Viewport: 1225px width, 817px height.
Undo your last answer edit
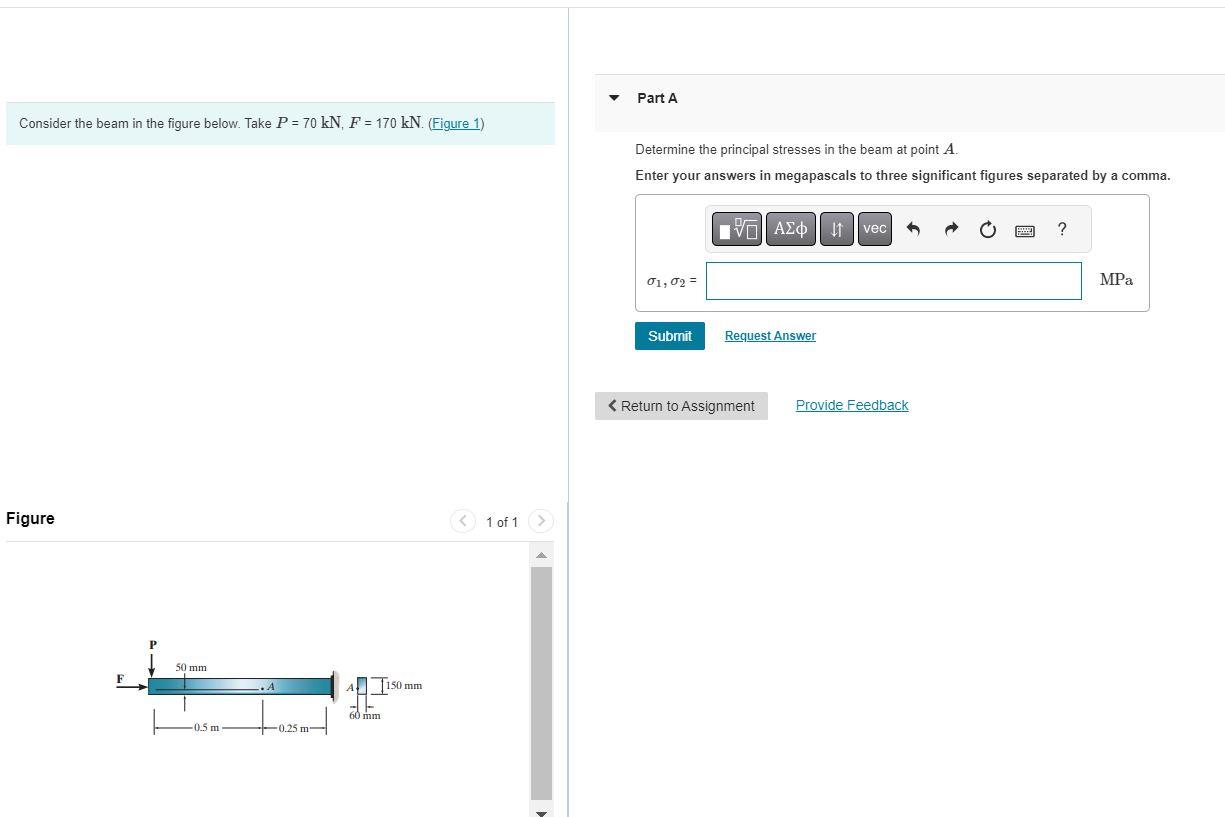click(x=913, y=229)
